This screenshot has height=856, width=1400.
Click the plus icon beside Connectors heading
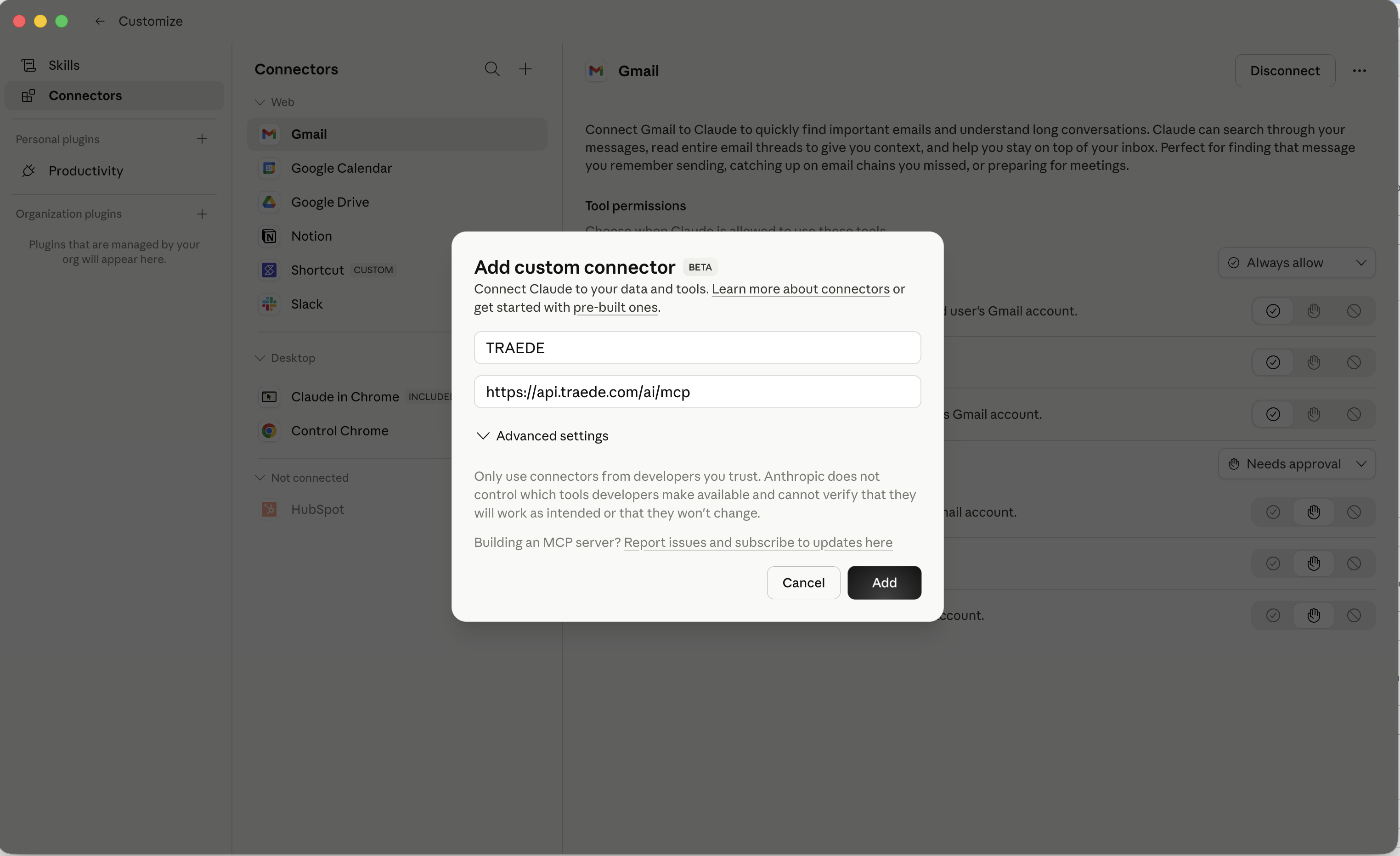click(525, 69)
